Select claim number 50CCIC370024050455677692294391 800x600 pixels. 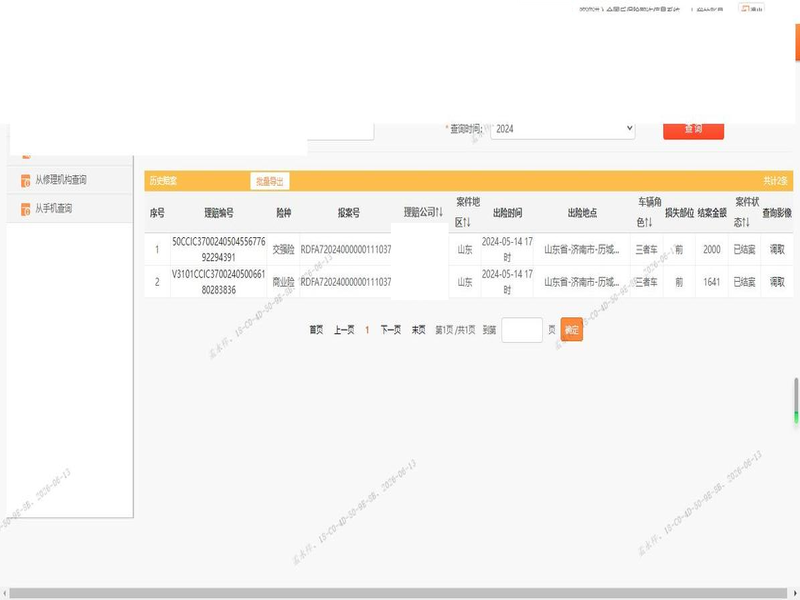pyautogui.click(x=218, y=249)
